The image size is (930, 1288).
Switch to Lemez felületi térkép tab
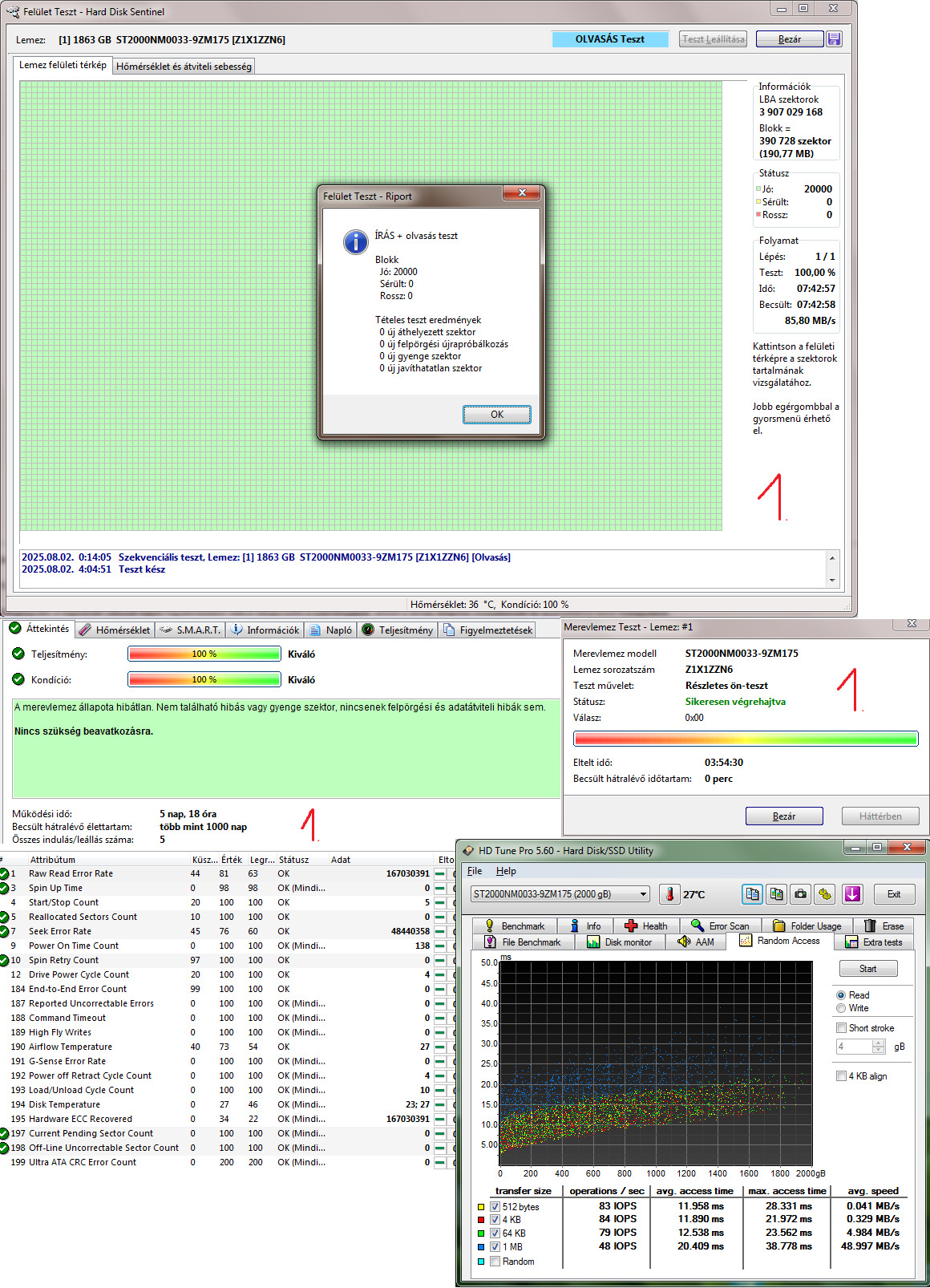tap(63, 65)
